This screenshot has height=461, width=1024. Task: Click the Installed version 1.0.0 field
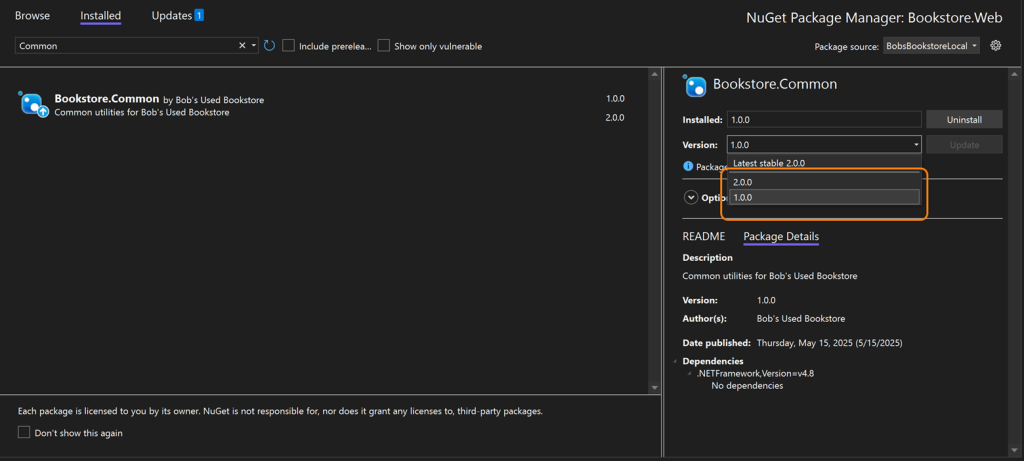point(824,119)
